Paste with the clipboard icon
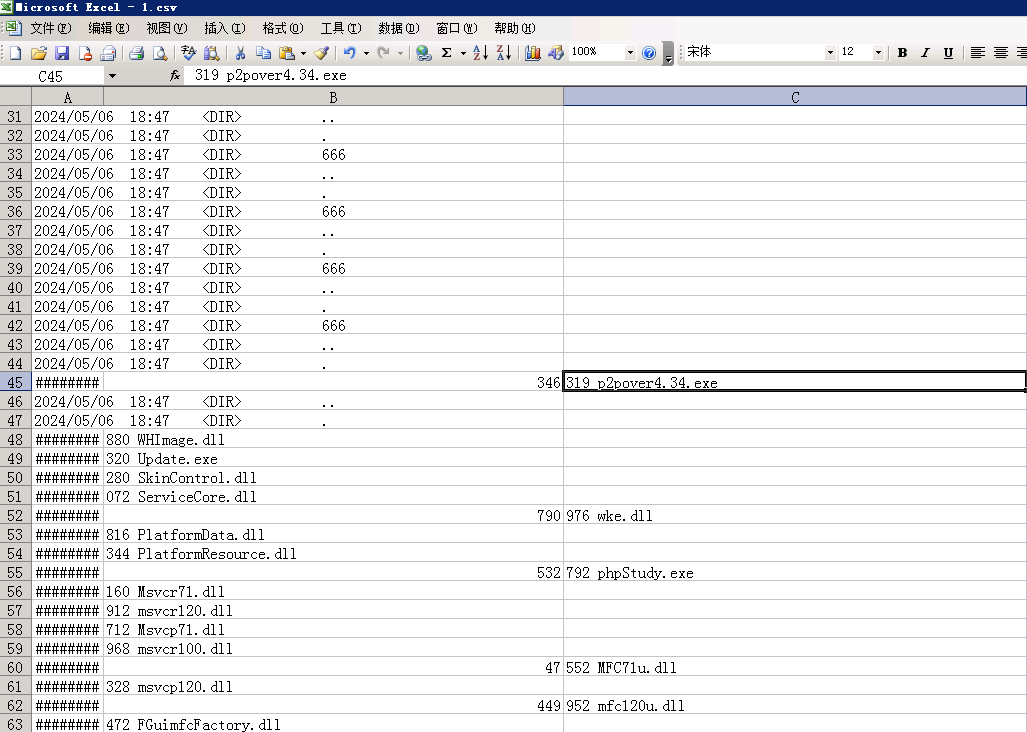 tap(287, 53)
